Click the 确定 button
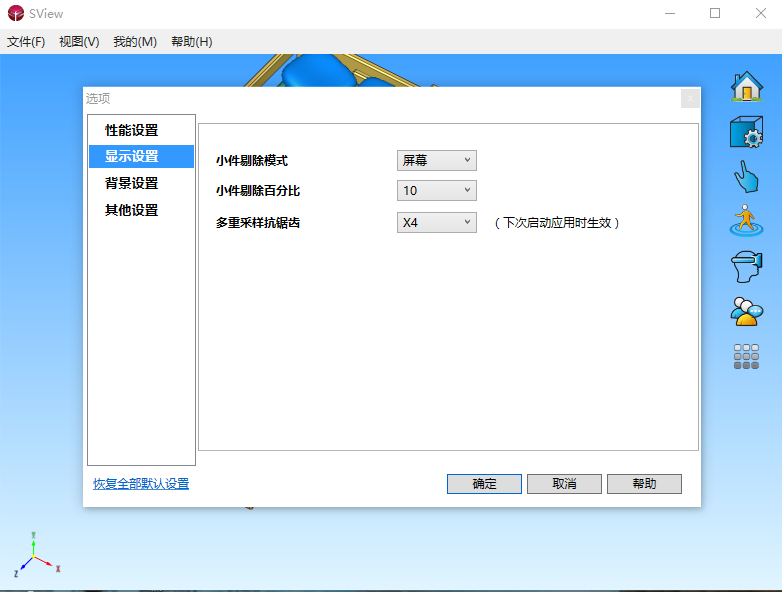The width and height of the screenshot is (782, 592). coord(484,484)
